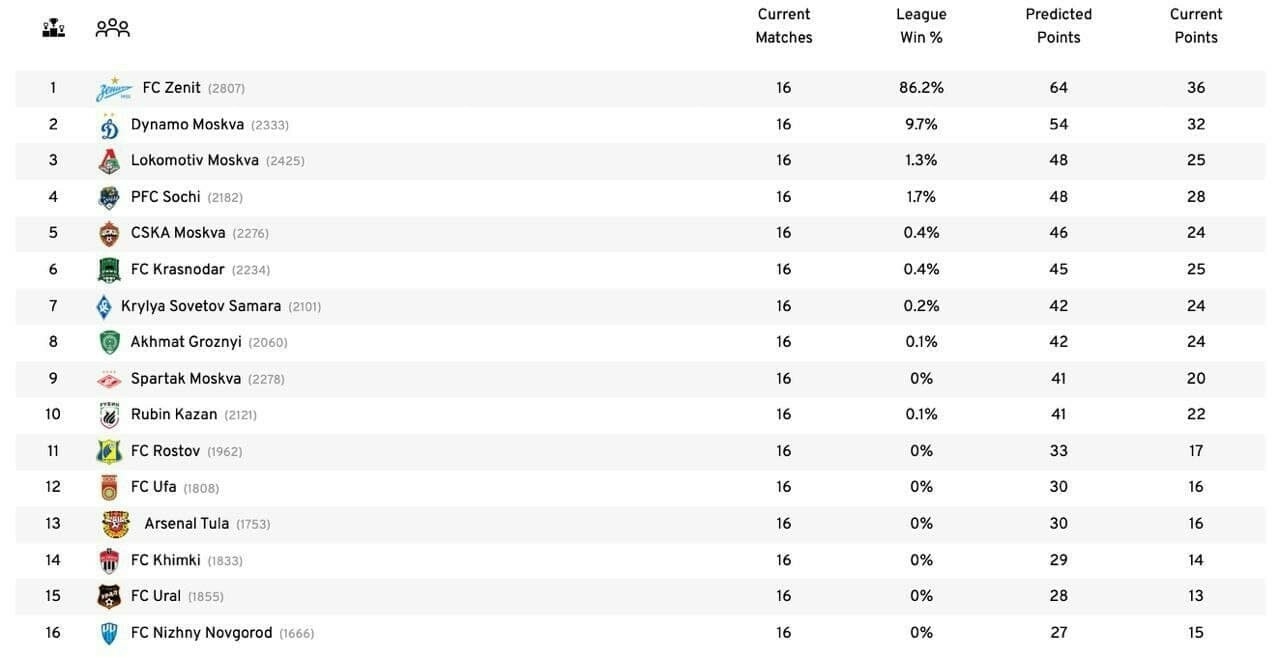Open FC Nizhny Novgorod team page
1280x658 pixels.
tap(201, 633)
